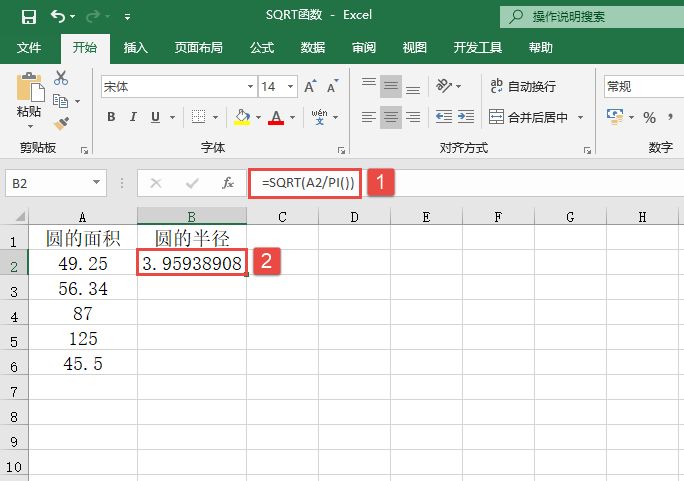
Task: Decrease font size with the small A icon
Action: click(332, 86)
